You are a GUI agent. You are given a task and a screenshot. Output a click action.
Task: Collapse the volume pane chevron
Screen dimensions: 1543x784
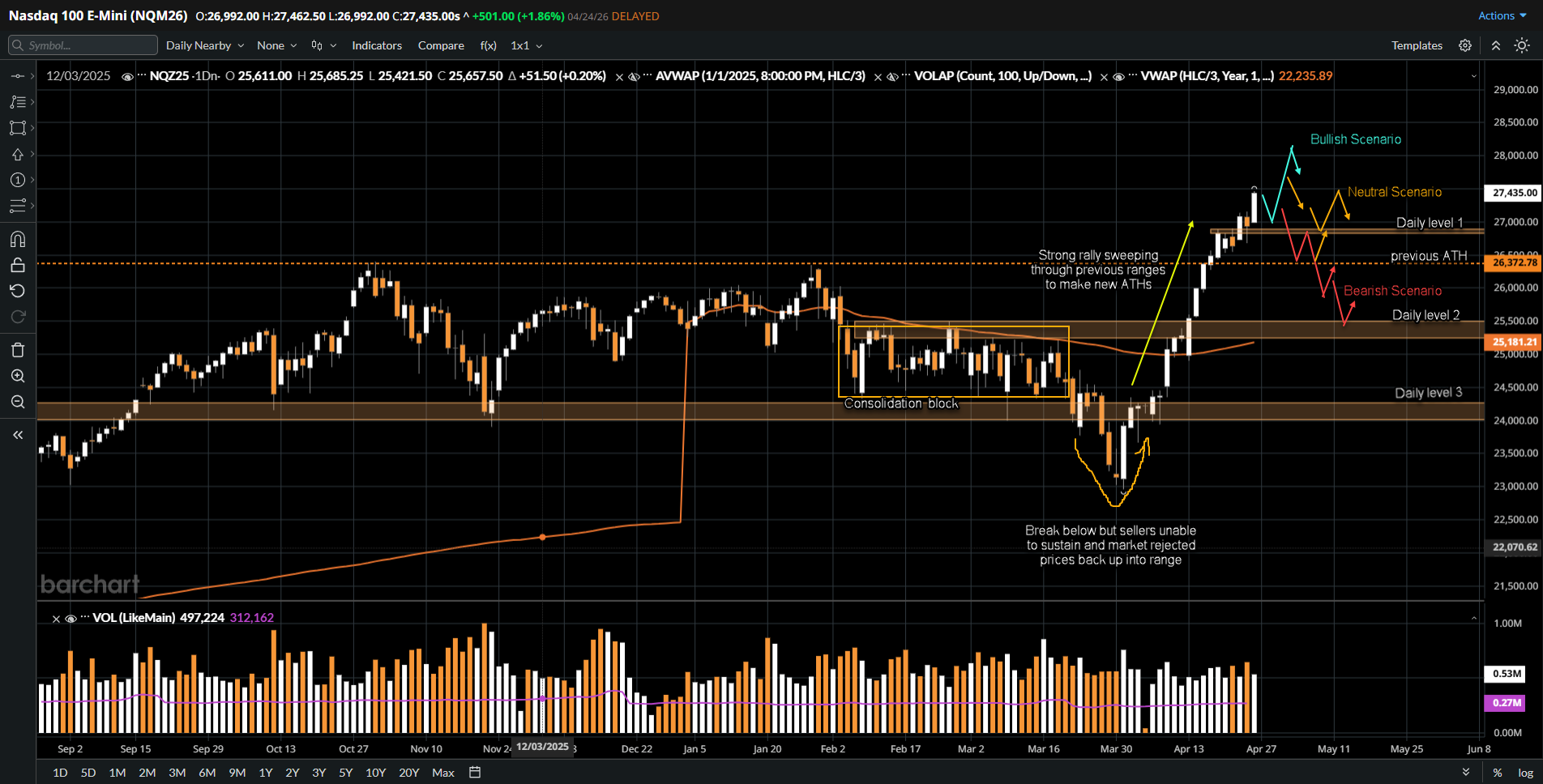(x=1473, y=618)
